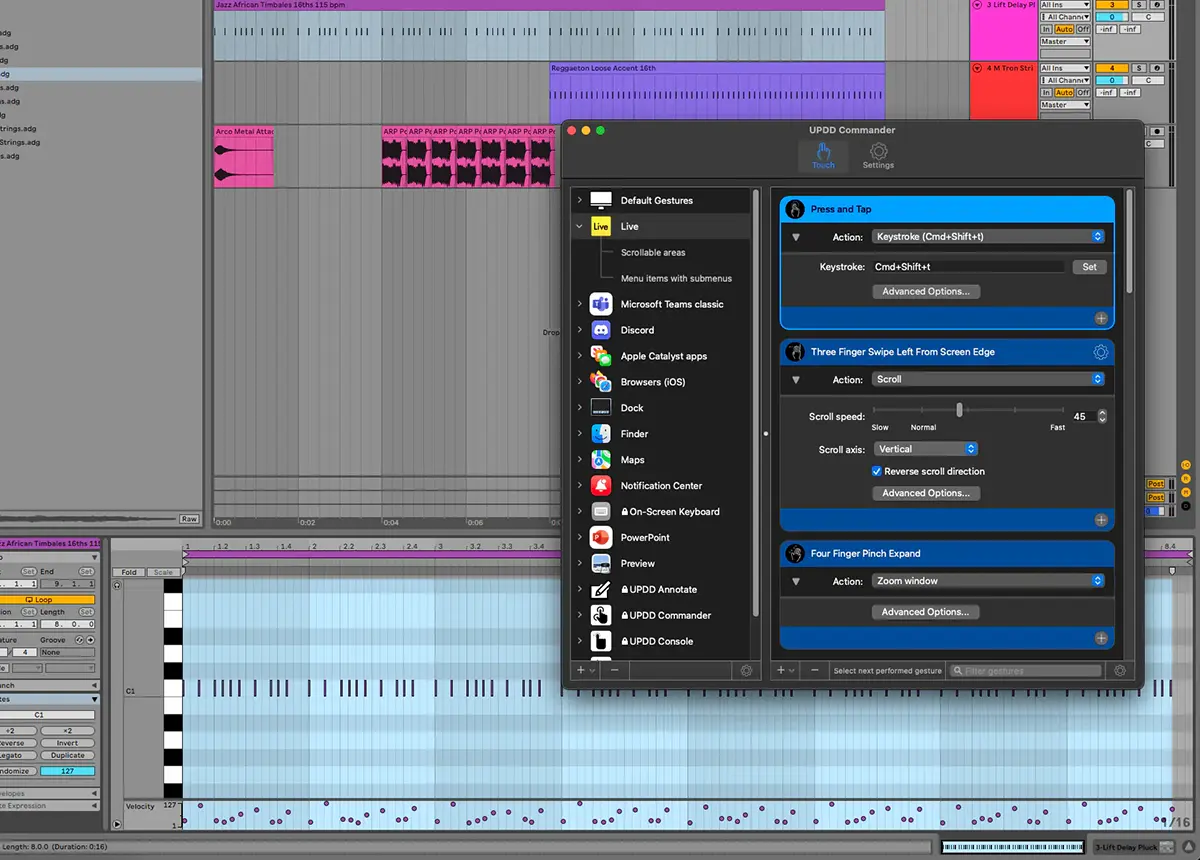
Task: Open the Scroll axis Vertical dropdown
Action: click(925, 449)
